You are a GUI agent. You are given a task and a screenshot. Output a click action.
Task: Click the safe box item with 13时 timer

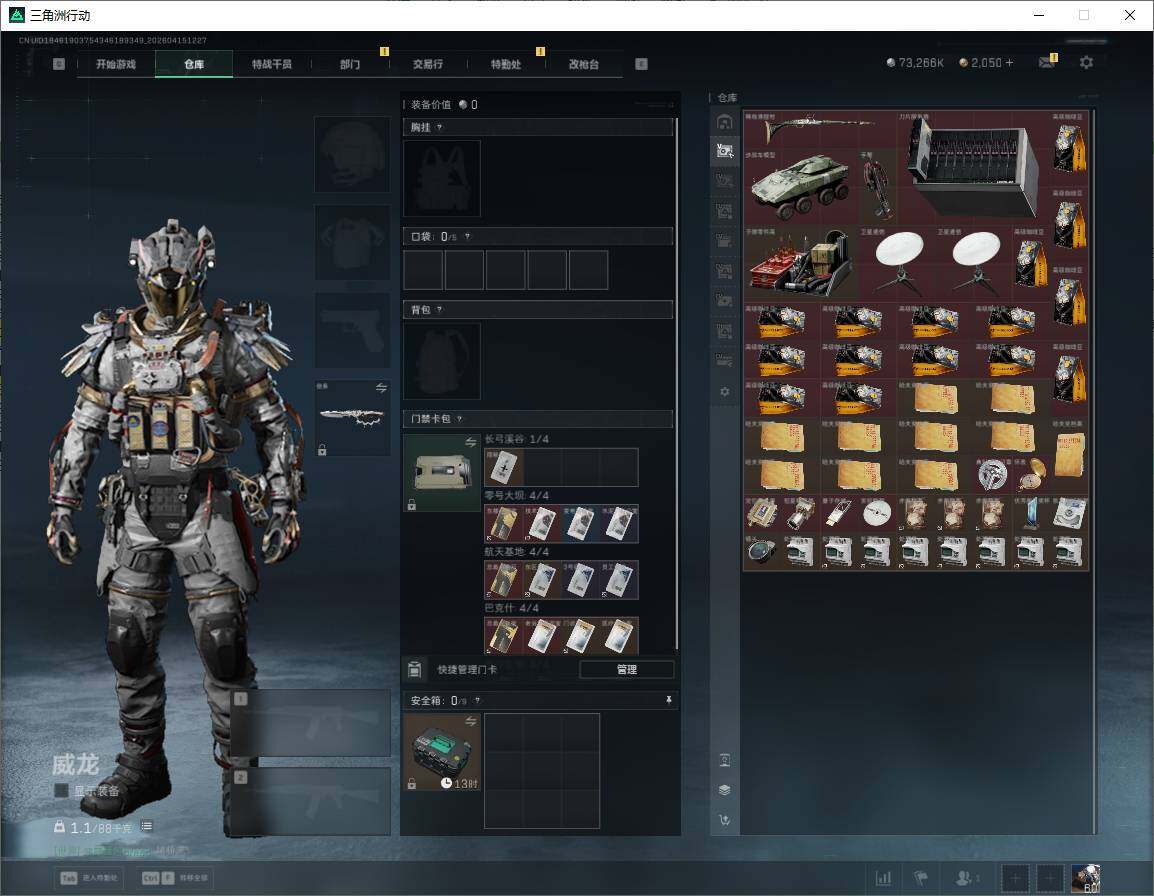(x=442, y=752)
